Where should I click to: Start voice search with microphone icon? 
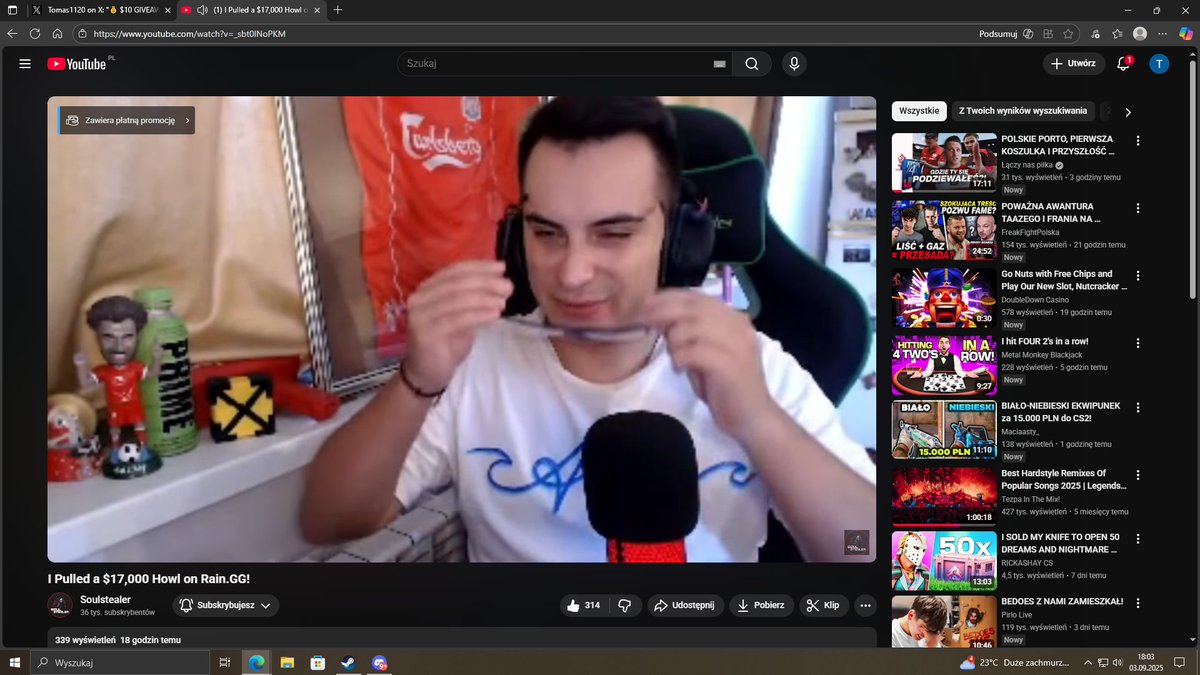click(x=794, y=64)
